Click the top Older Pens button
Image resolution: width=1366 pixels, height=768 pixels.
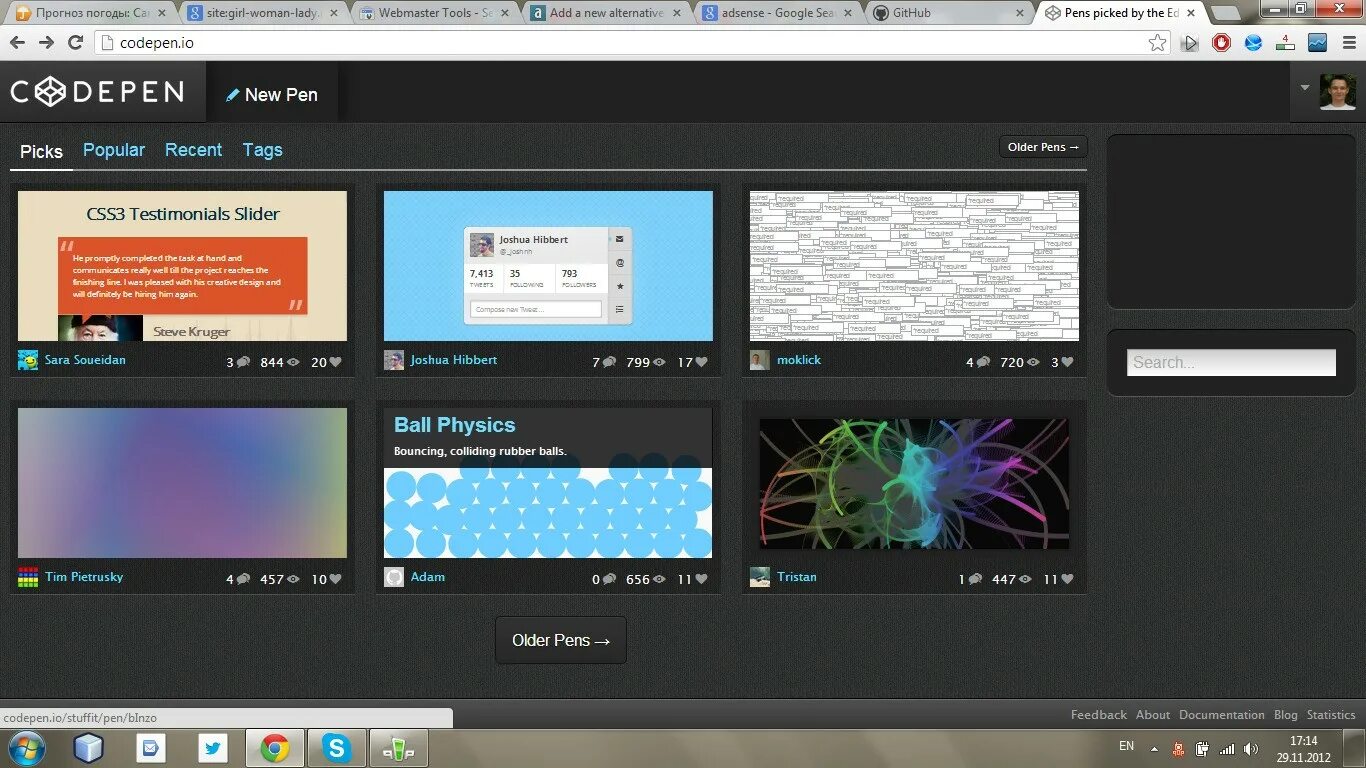click(1043, 147)
